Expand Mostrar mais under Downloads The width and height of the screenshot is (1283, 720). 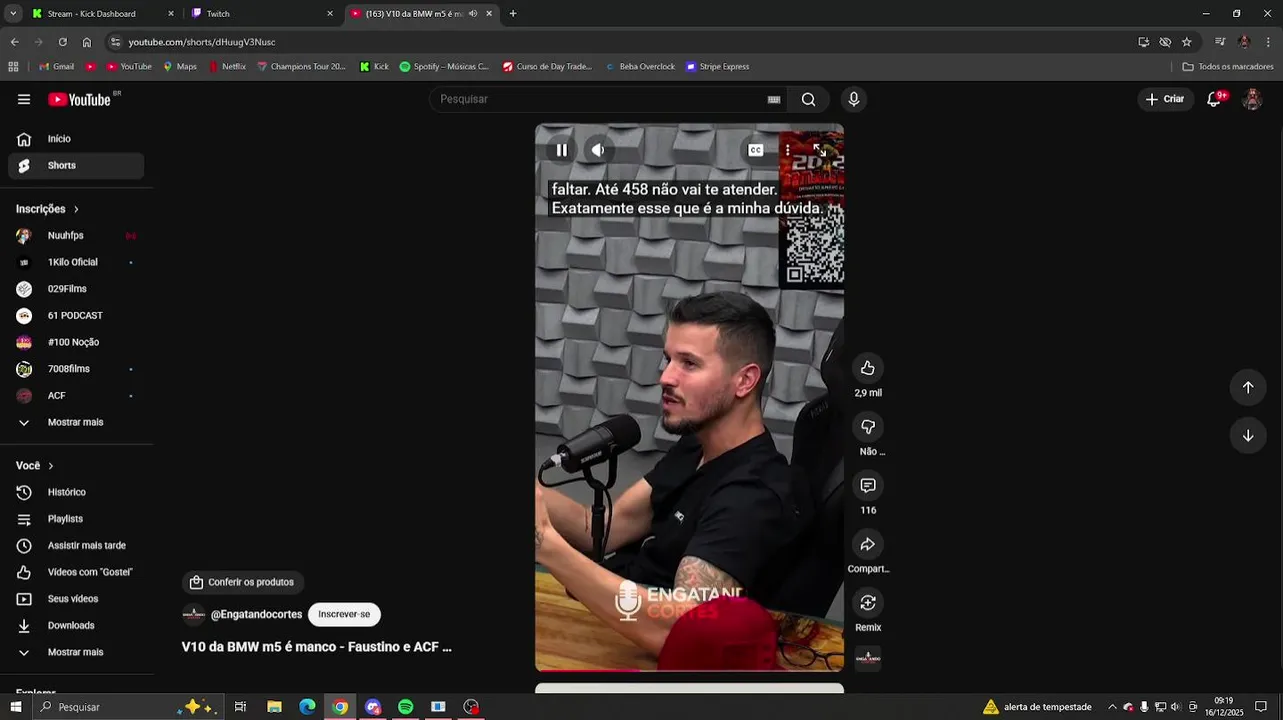point(76,652)
